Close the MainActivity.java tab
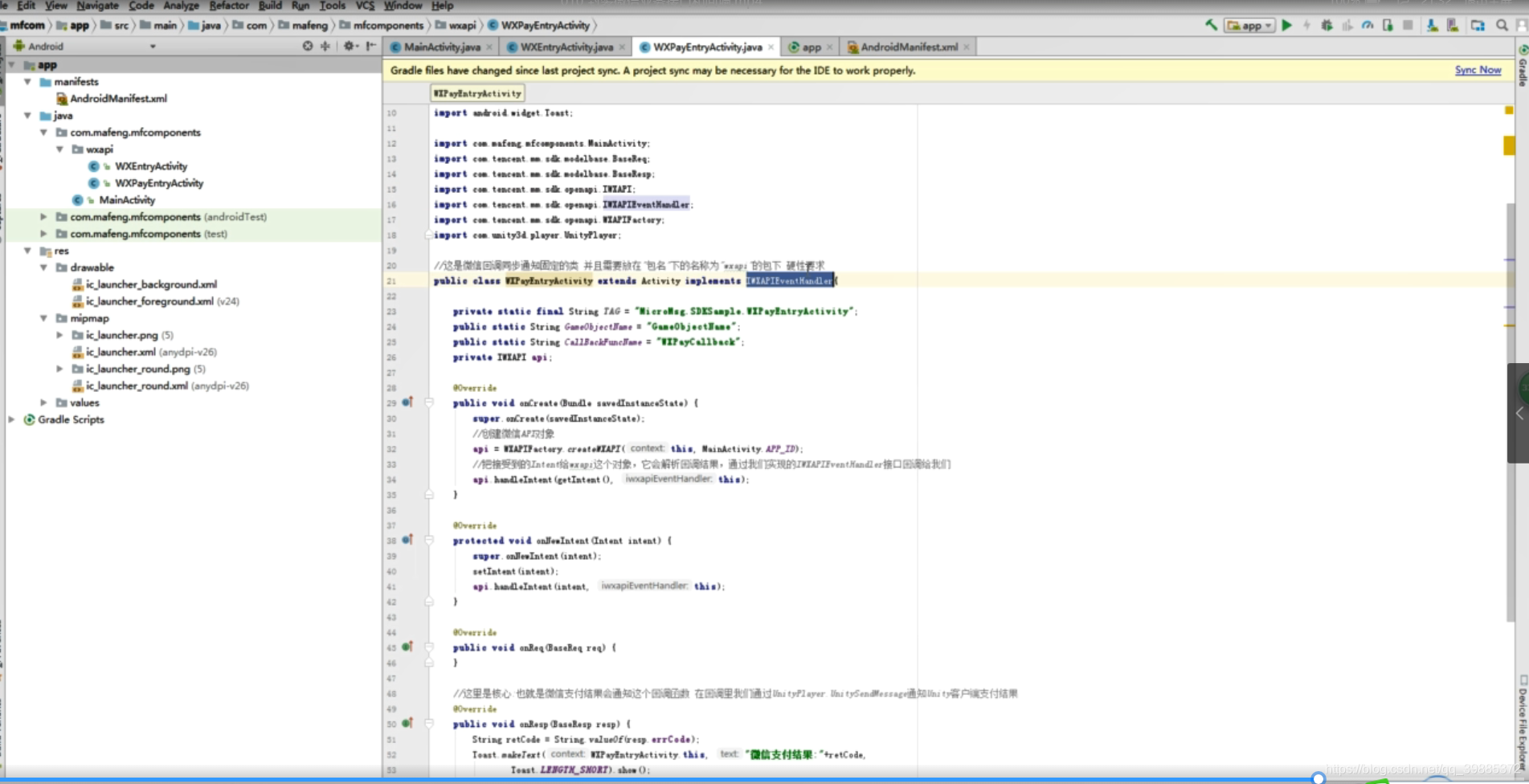Screen dimensions: 1529x784 coord(489,47)
